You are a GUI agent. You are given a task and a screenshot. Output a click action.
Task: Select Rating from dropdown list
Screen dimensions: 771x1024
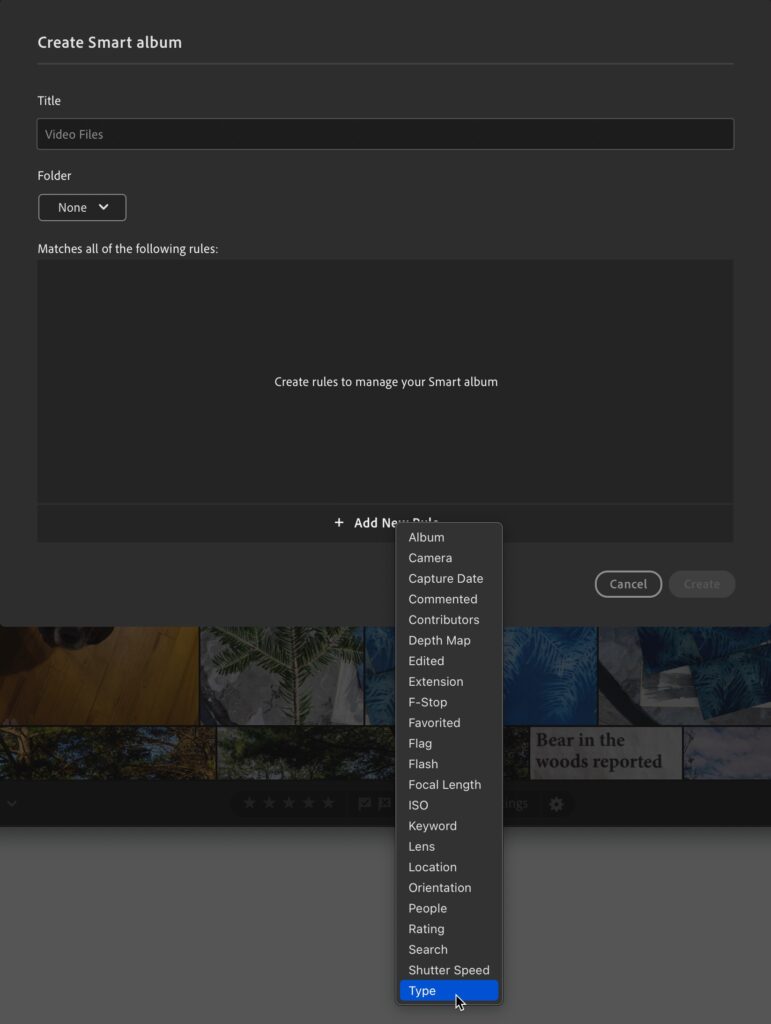tap(448, 929)
